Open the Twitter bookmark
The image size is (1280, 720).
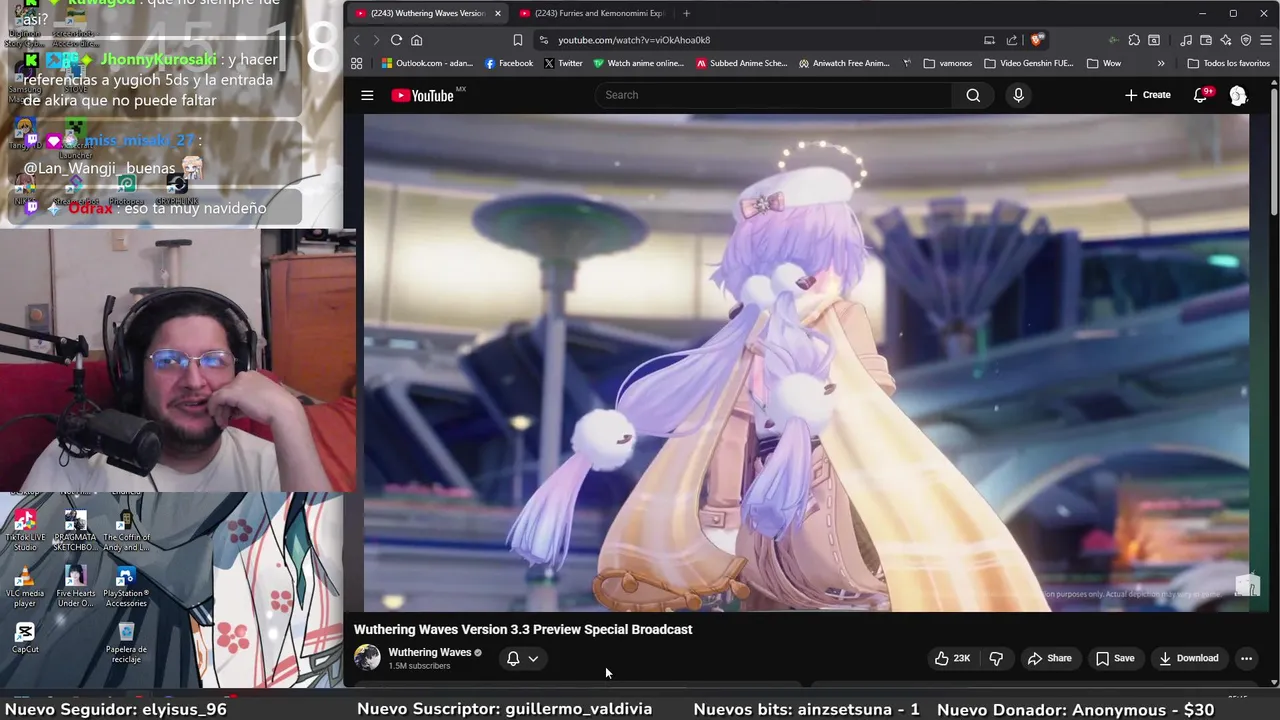(x=563, y=63)
